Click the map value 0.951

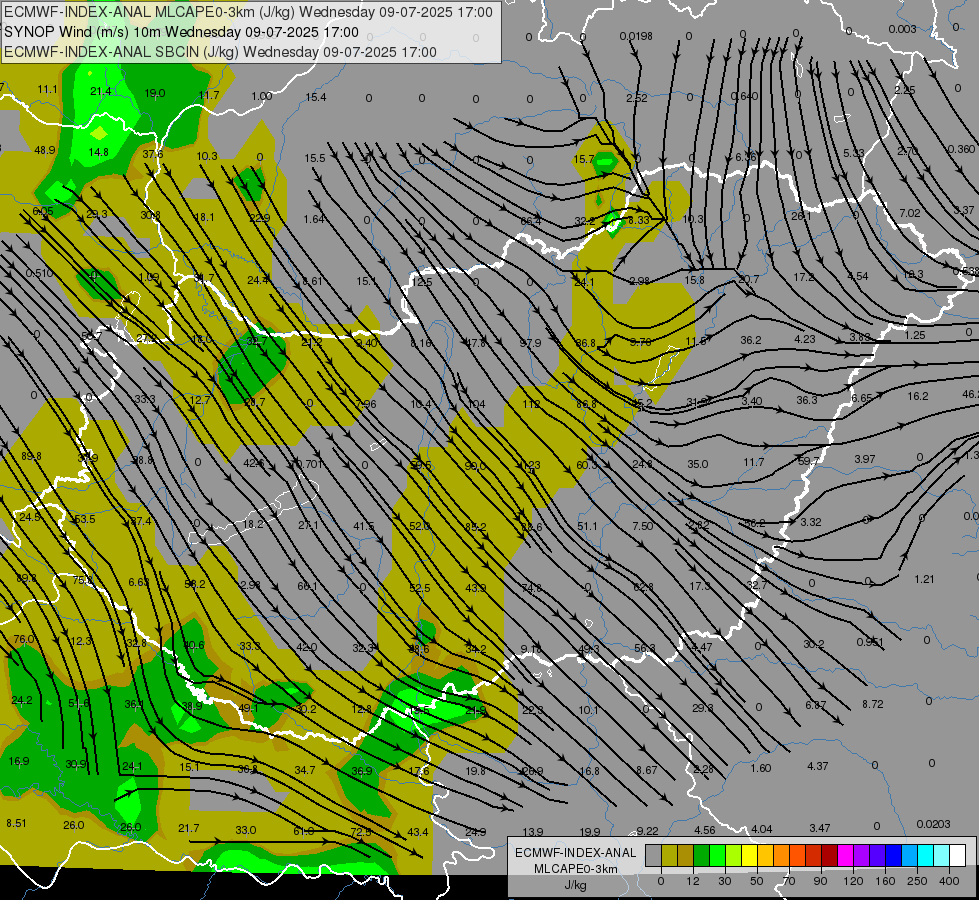tap(870, 642)
